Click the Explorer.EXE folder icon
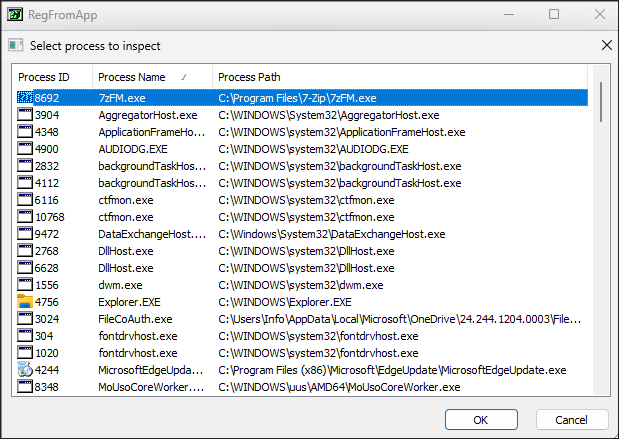This screenshot has width=619, height=439. coord(25,302)
